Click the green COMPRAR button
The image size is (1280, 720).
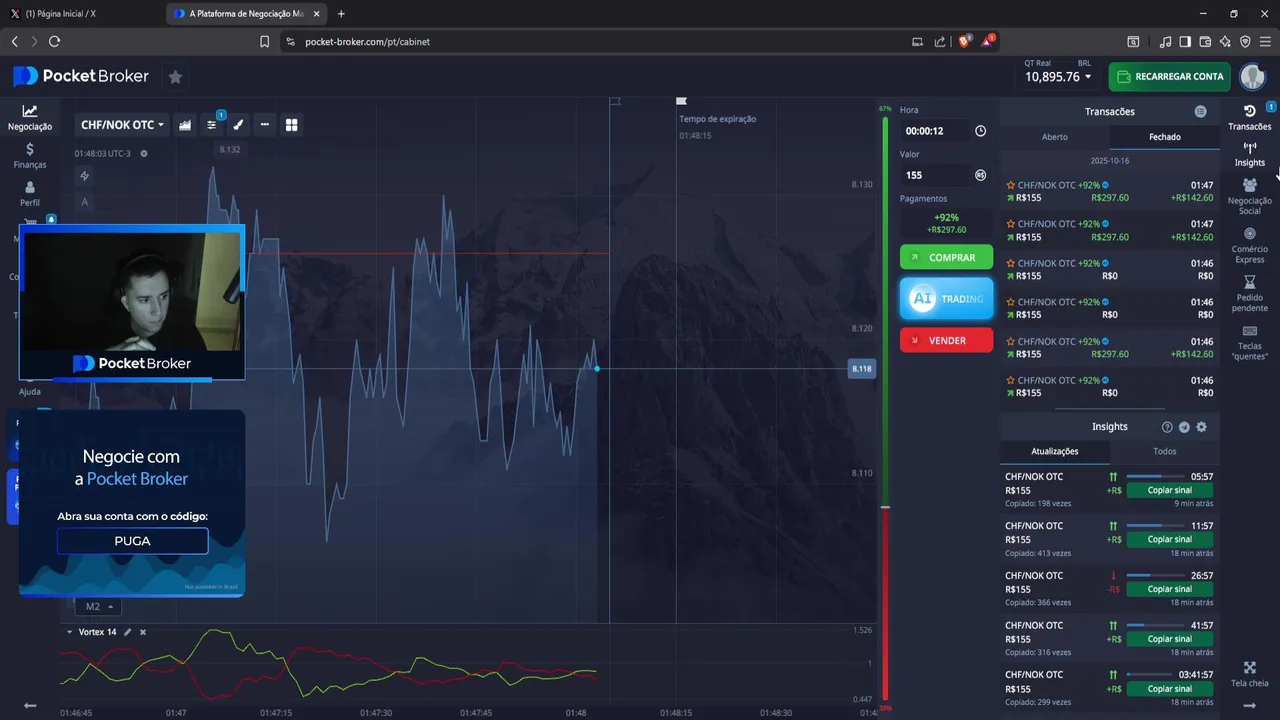point(946,258)
